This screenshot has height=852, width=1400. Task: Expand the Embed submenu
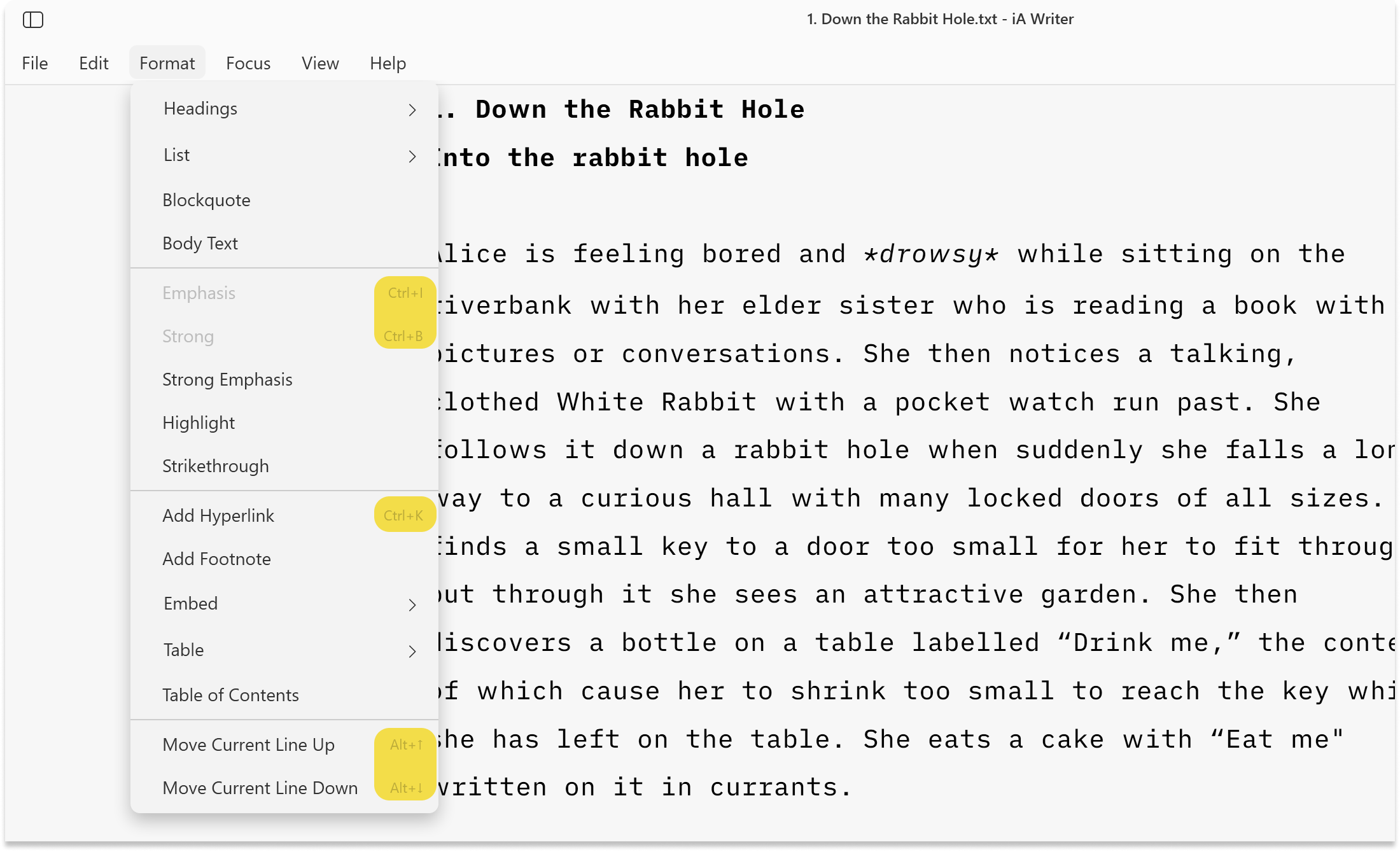click(x=289, y=603)
